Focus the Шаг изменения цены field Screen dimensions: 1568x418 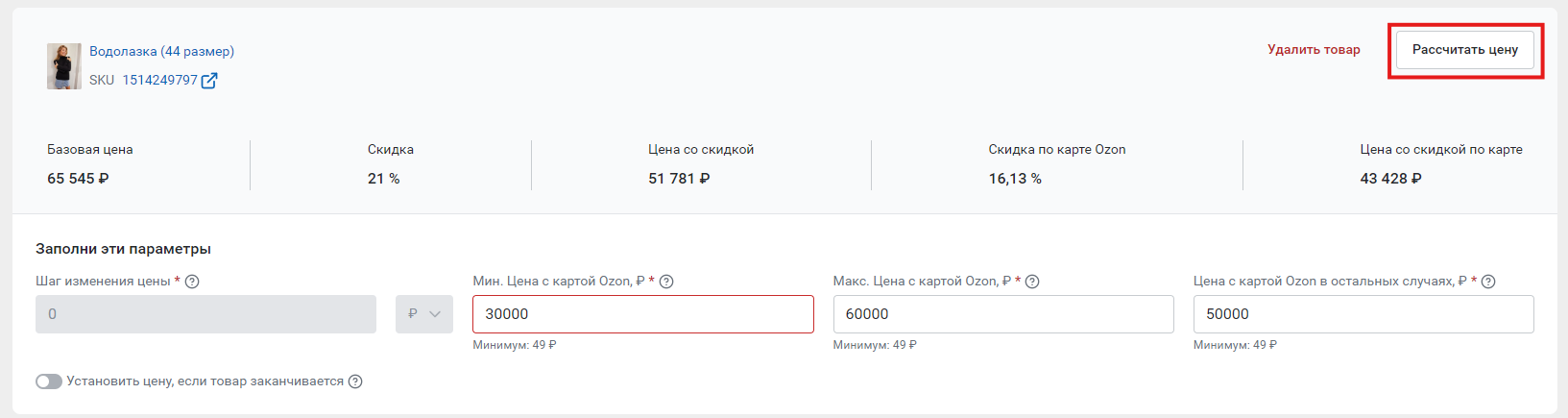pos(205,314)
